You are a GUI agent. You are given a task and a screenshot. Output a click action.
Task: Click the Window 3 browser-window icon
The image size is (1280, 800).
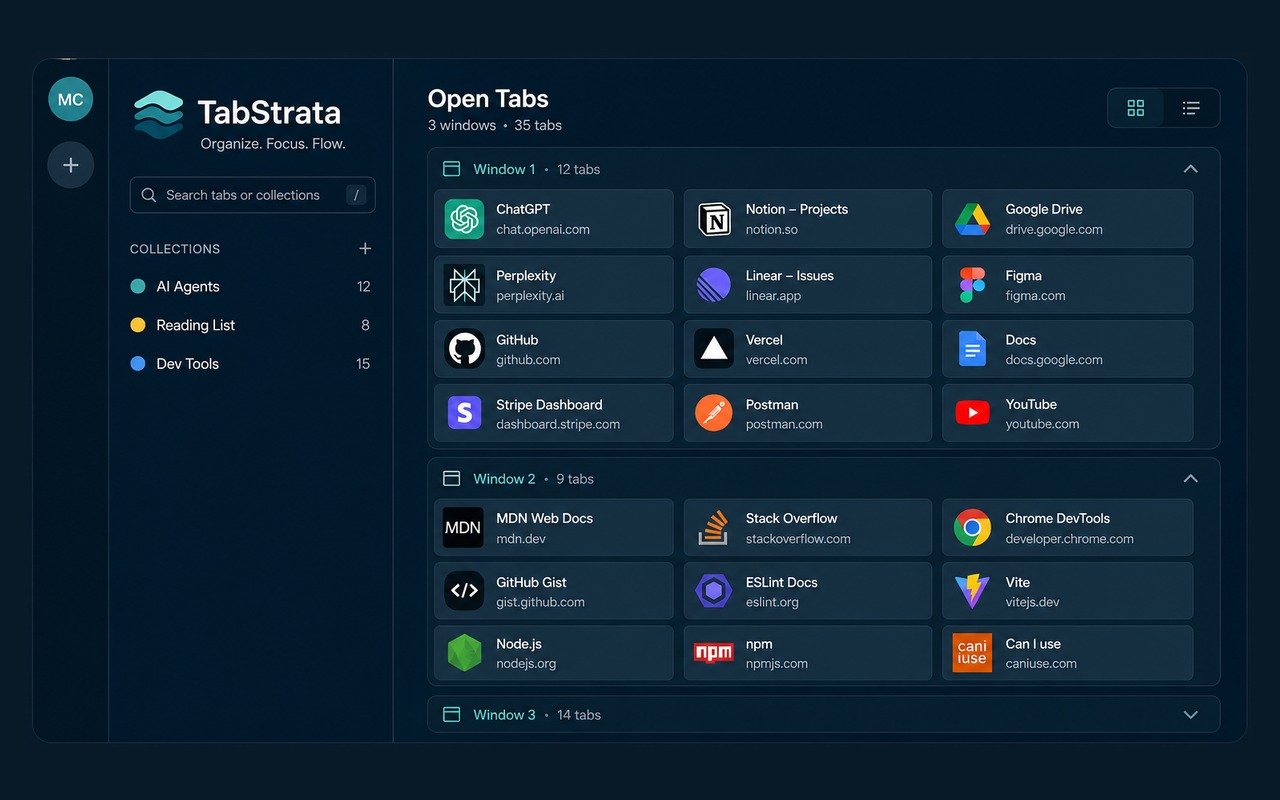[x=451, y=715]
